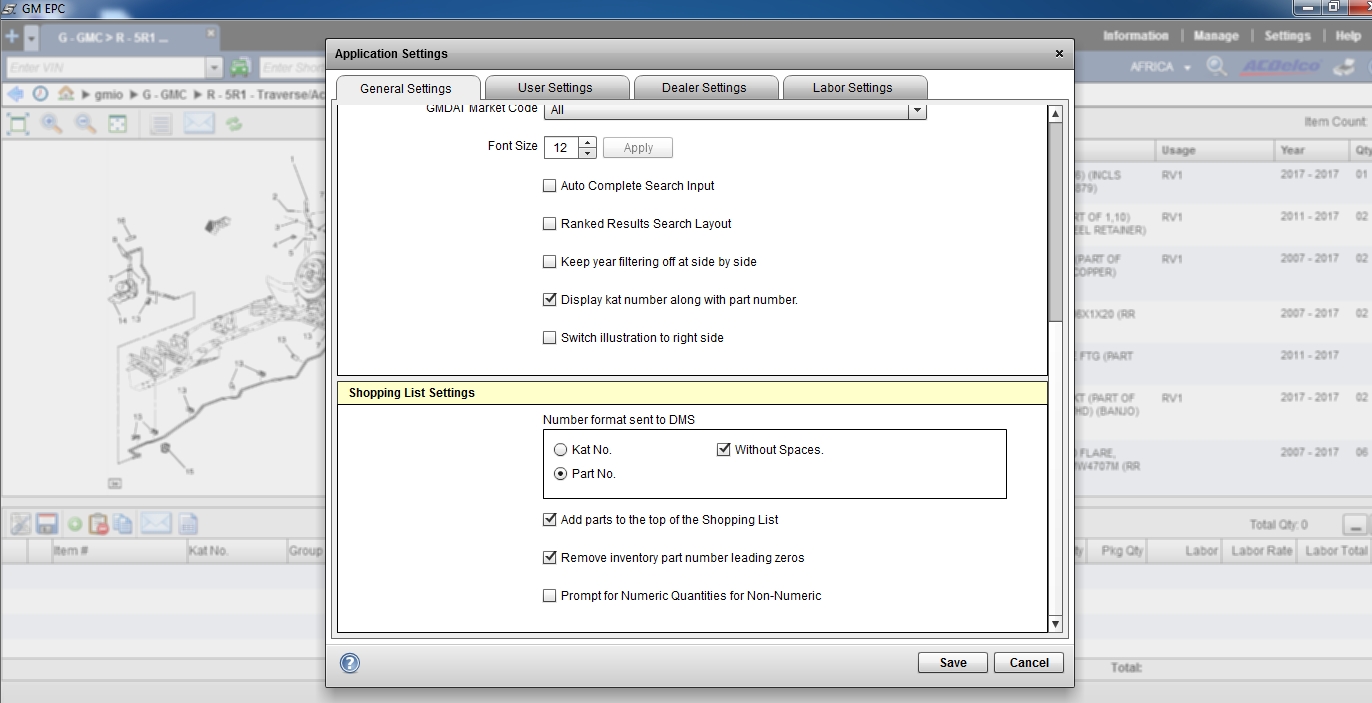Switch to the User Settings tab
The height and width of the screenshot is (703, 1372).
point(555,88)
